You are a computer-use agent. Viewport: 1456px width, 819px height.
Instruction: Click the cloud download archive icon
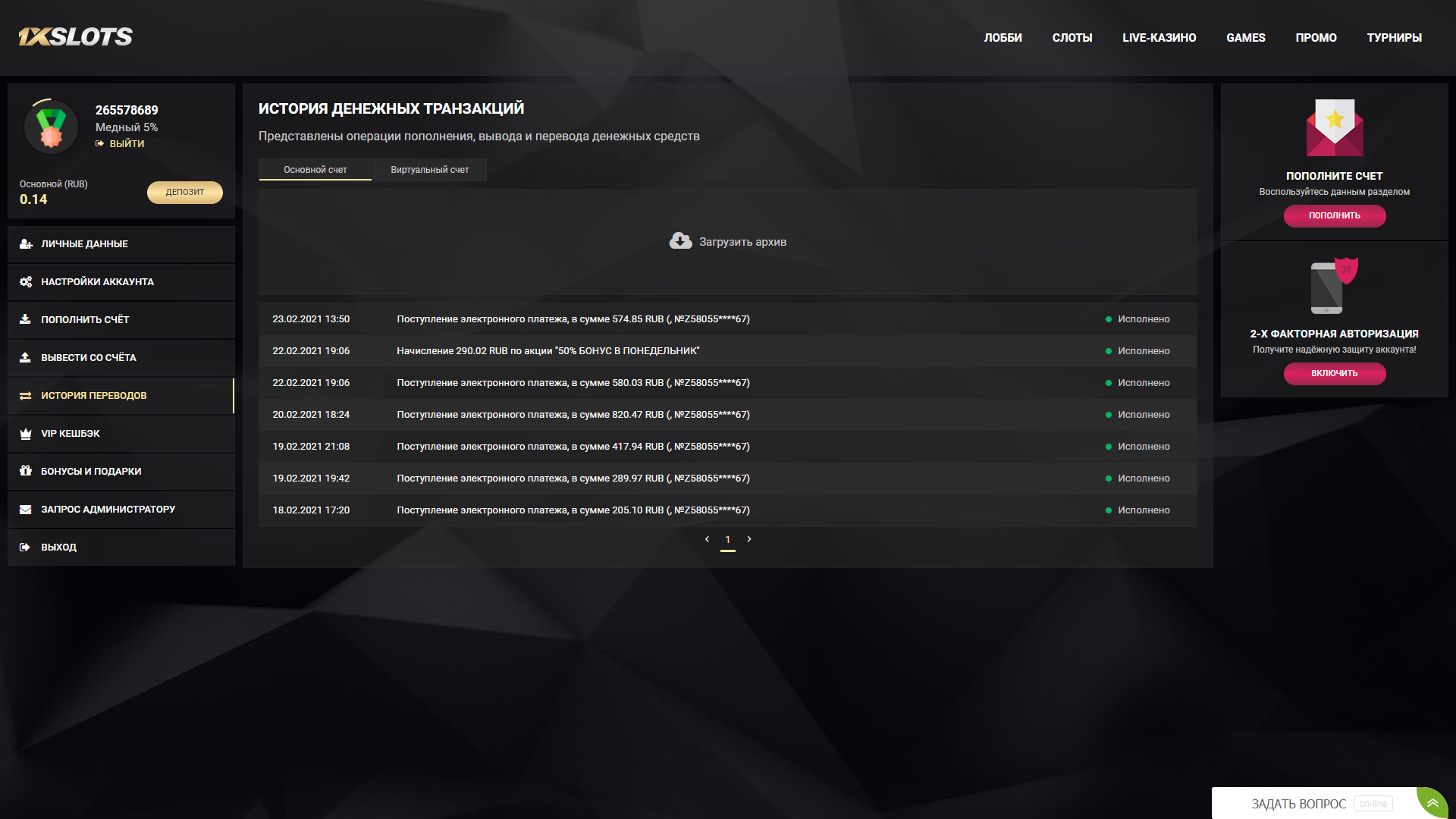680,241
